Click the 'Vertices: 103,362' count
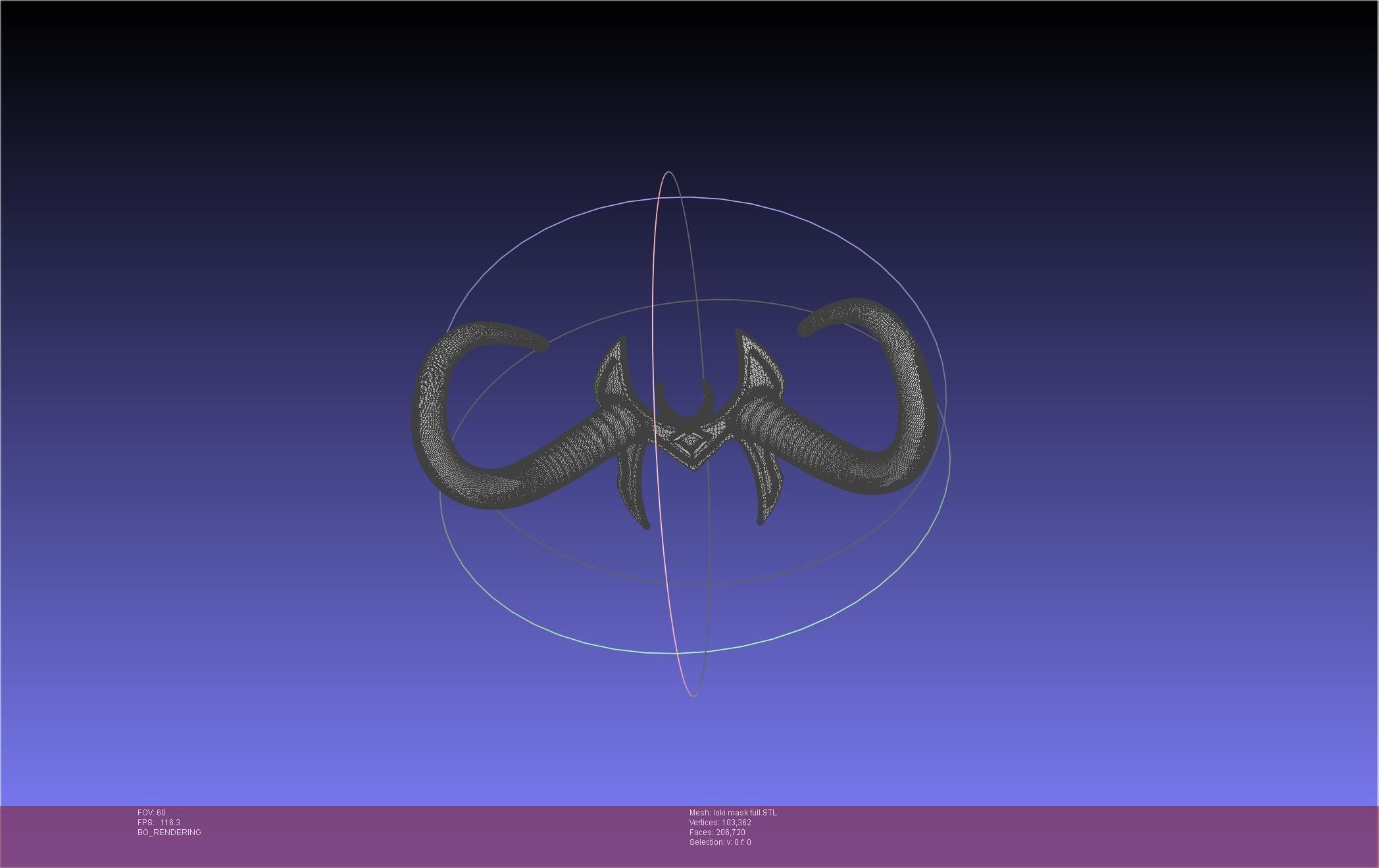This screenshot has width=1379, height=868. pyautogui.click(x=720, y=823)
